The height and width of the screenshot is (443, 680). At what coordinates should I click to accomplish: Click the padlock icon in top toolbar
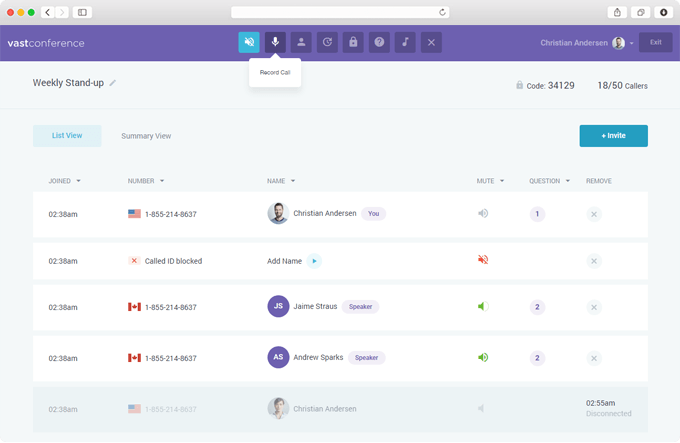coord(353,42)
